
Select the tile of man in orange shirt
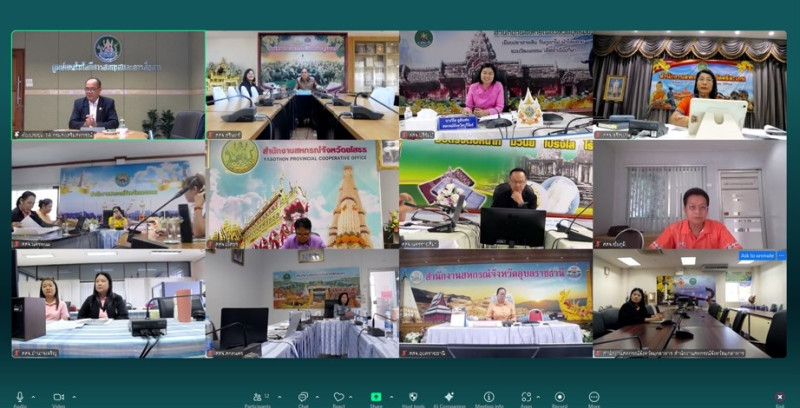[x=690, y=194]
